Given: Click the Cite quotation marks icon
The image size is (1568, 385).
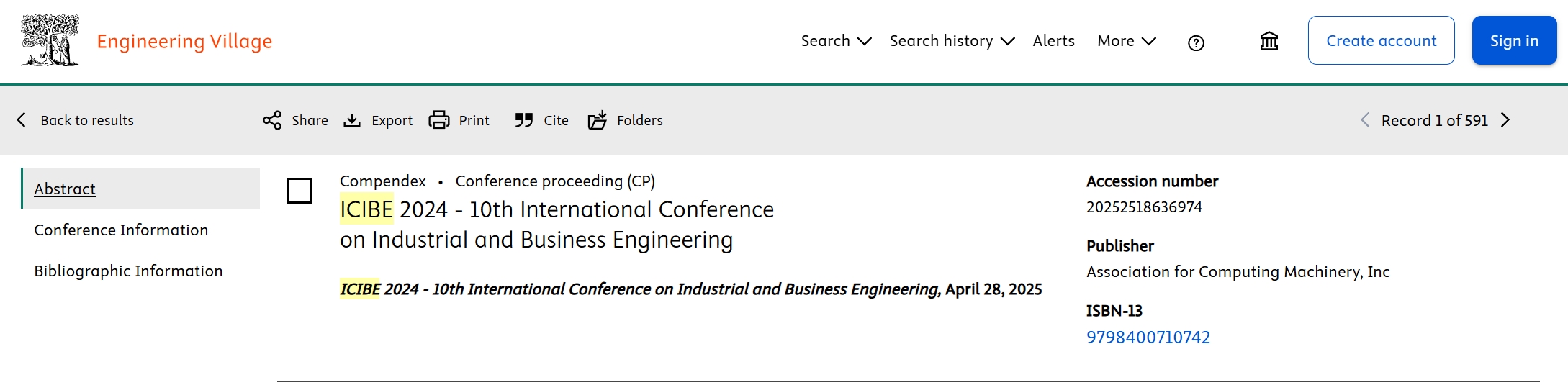Looking at the screenshot, I should [524, 120].
